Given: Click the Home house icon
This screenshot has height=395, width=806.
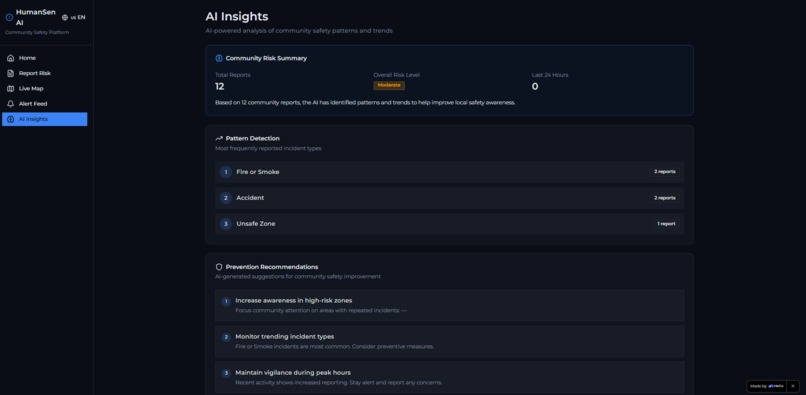Looking at the screenshot, I should [x=10, y=58].
